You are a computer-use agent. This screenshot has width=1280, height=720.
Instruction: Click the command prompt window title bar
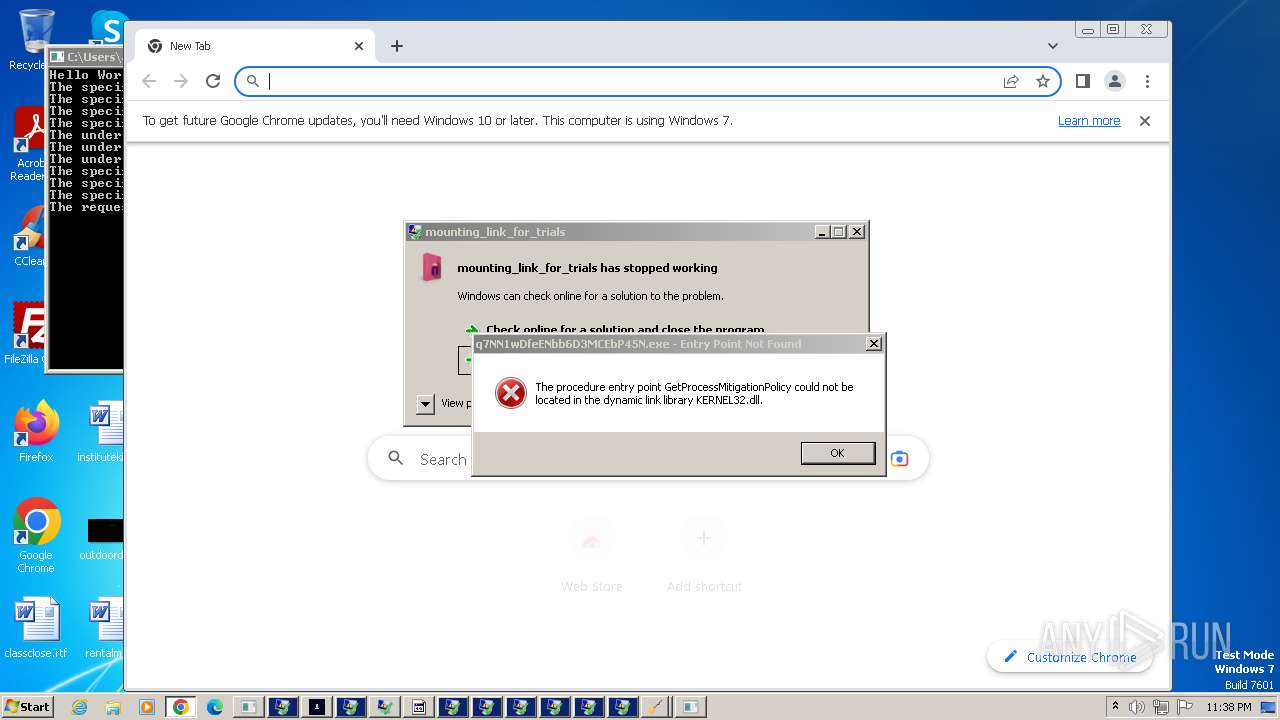pyautogui.click(x=86, y=57)
